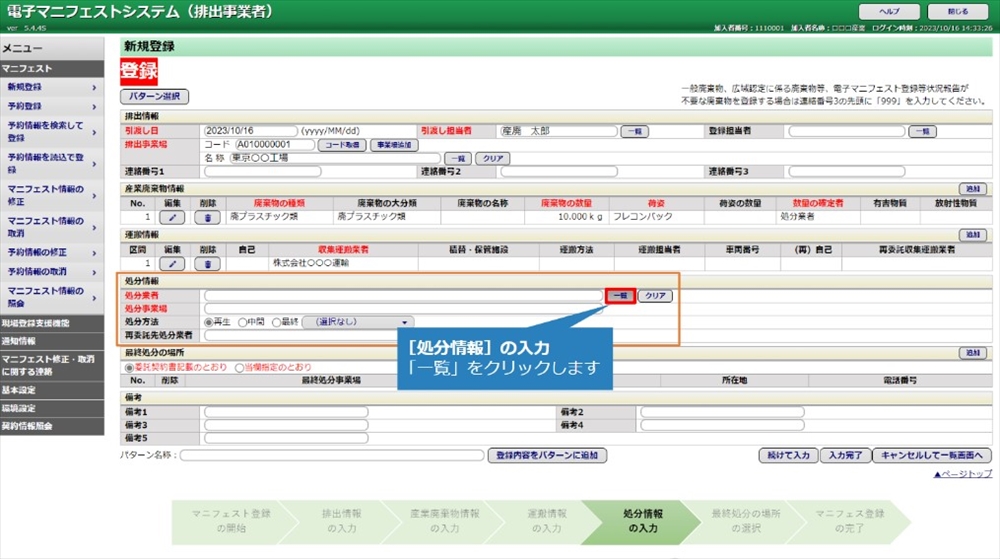Focus the 登録担当者 field
Viewport: 1000px width, 559px height.
tap(847, 131)
